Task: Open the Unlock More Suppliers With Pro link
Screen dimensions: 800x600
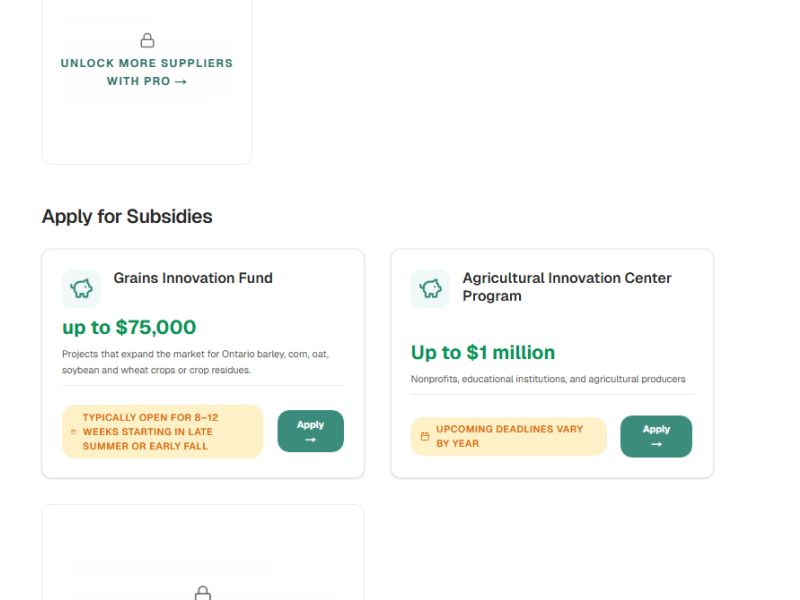Action: 147,72
